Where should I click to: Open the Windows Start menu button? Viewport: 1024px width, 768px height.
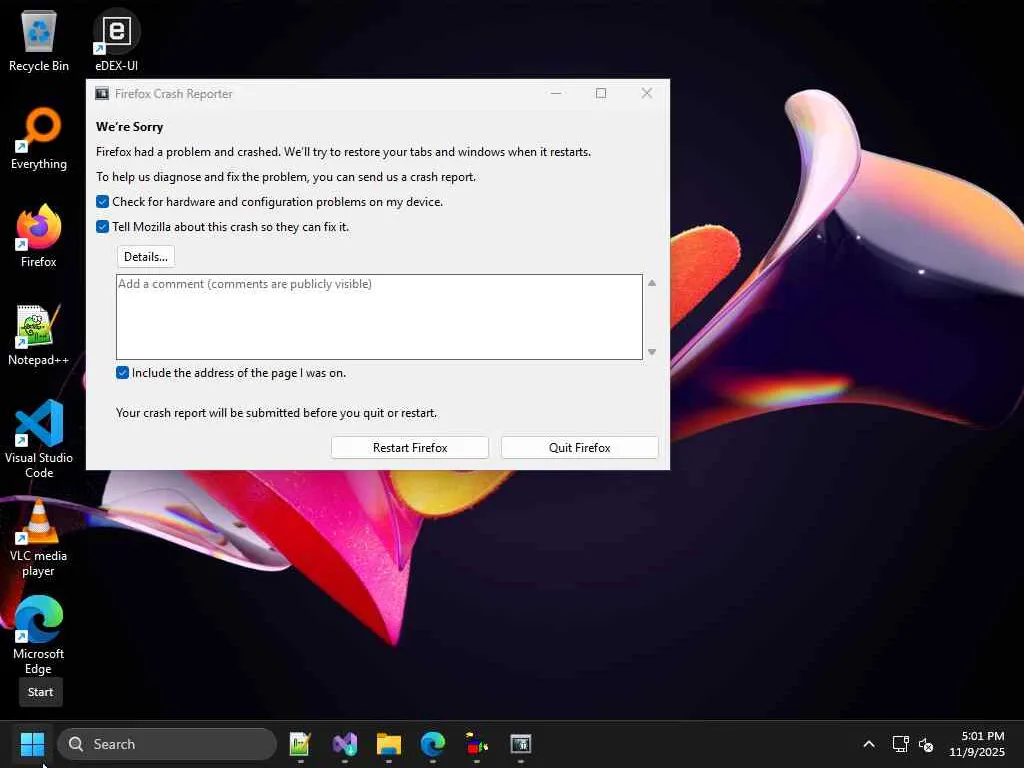(x=32, y=744)
